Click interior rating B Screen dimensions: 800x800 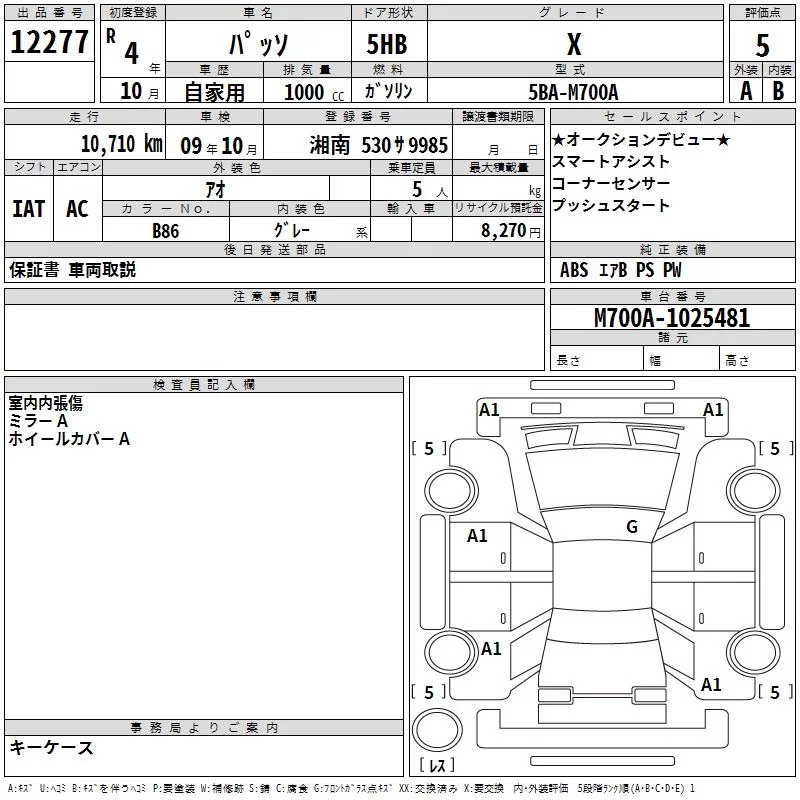click(779, 91)
